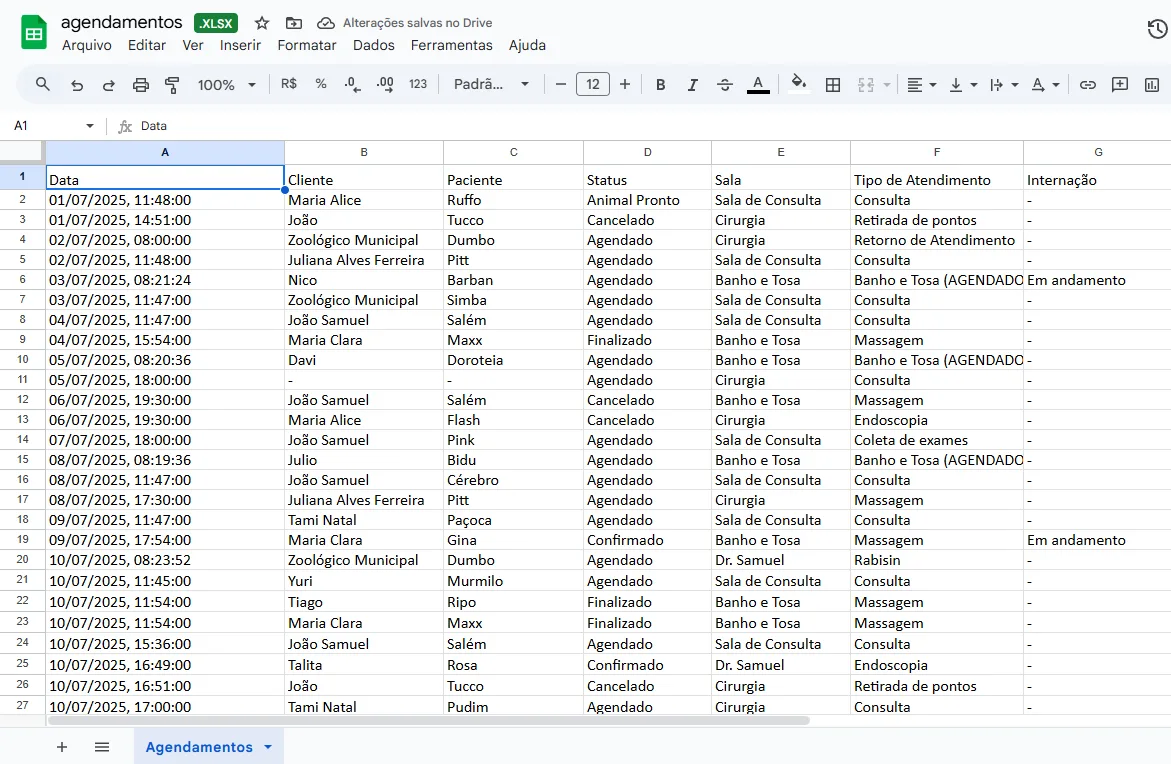Click the insert link icon

click(x=1087, y=85)
